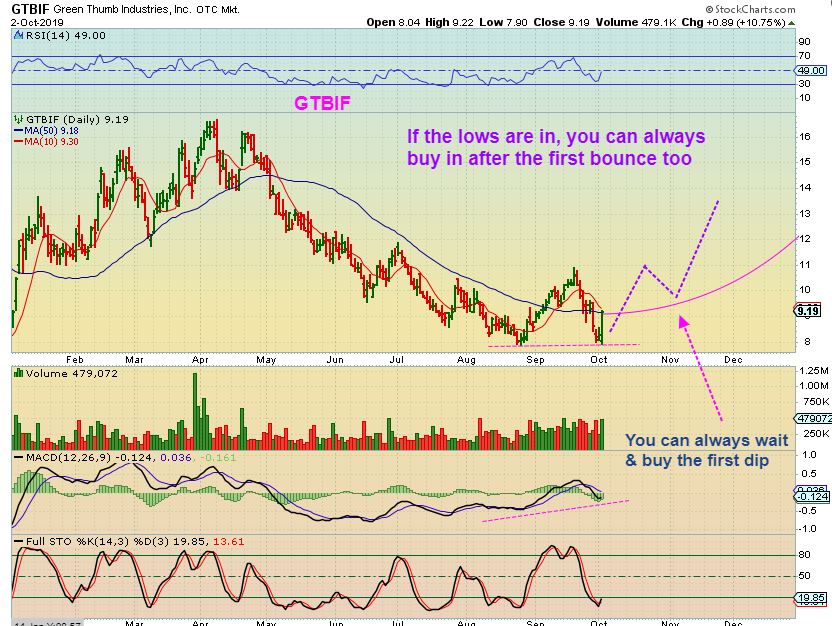The height and width of the screenshot is (626, 832).
Task: Click the 'Jul' label on price chart axis
Action: click(x=396, y=360)
